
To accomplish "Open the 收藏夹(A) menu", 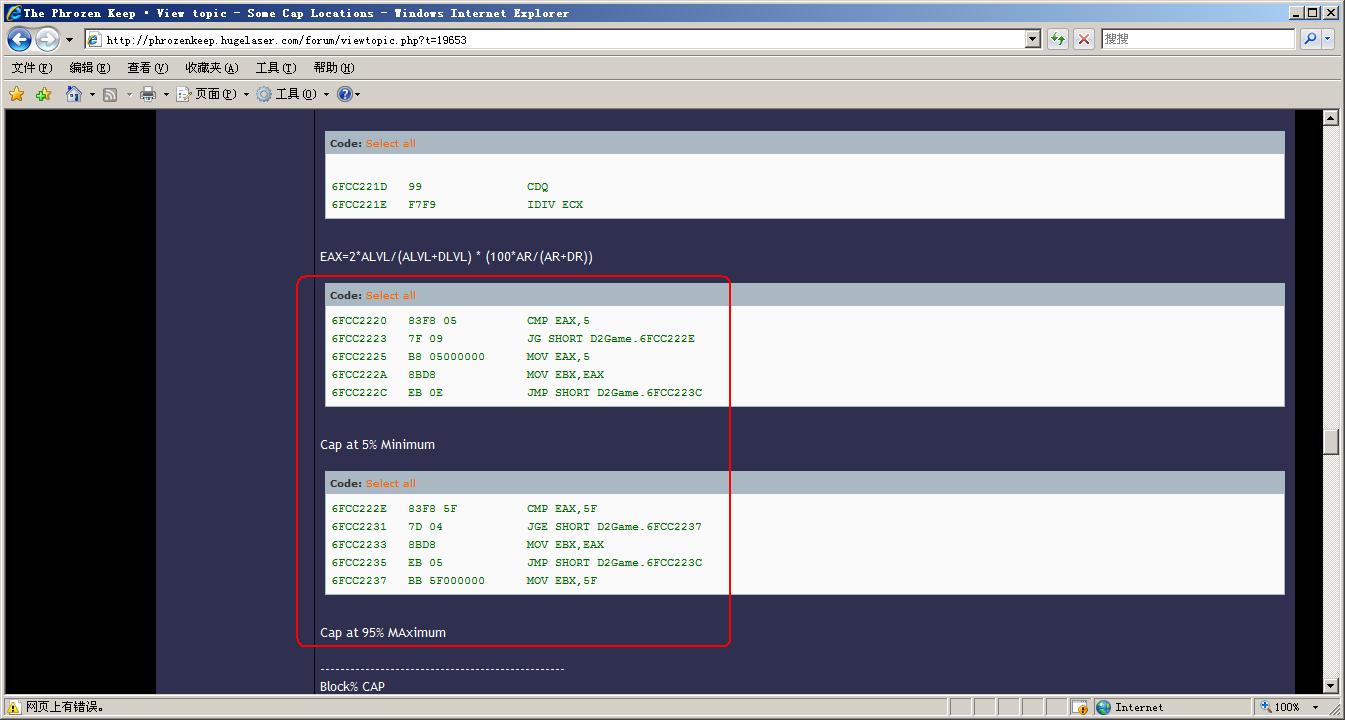I will 211,68.
